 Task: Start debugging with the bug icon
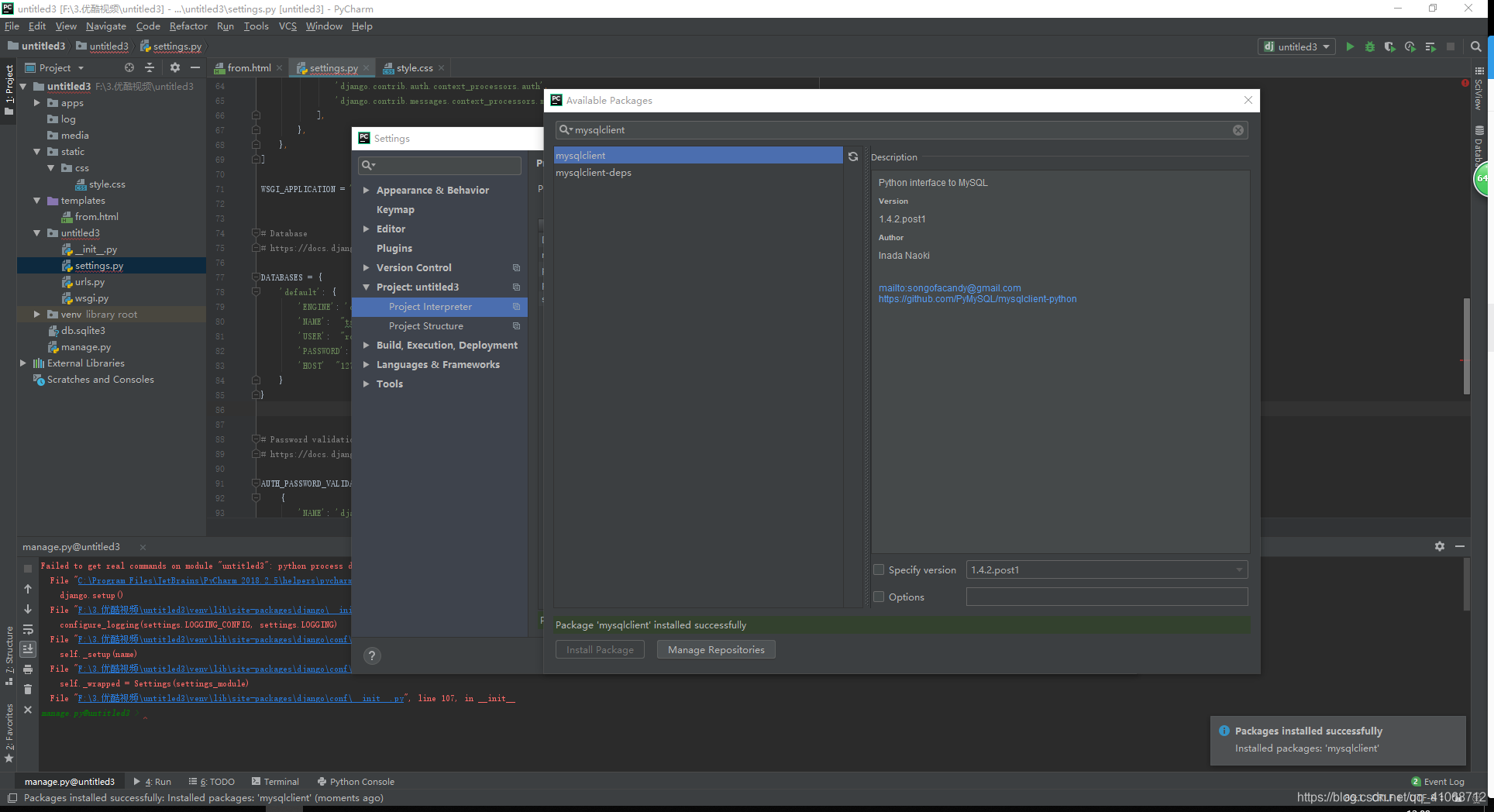(x=1370, y=46)
